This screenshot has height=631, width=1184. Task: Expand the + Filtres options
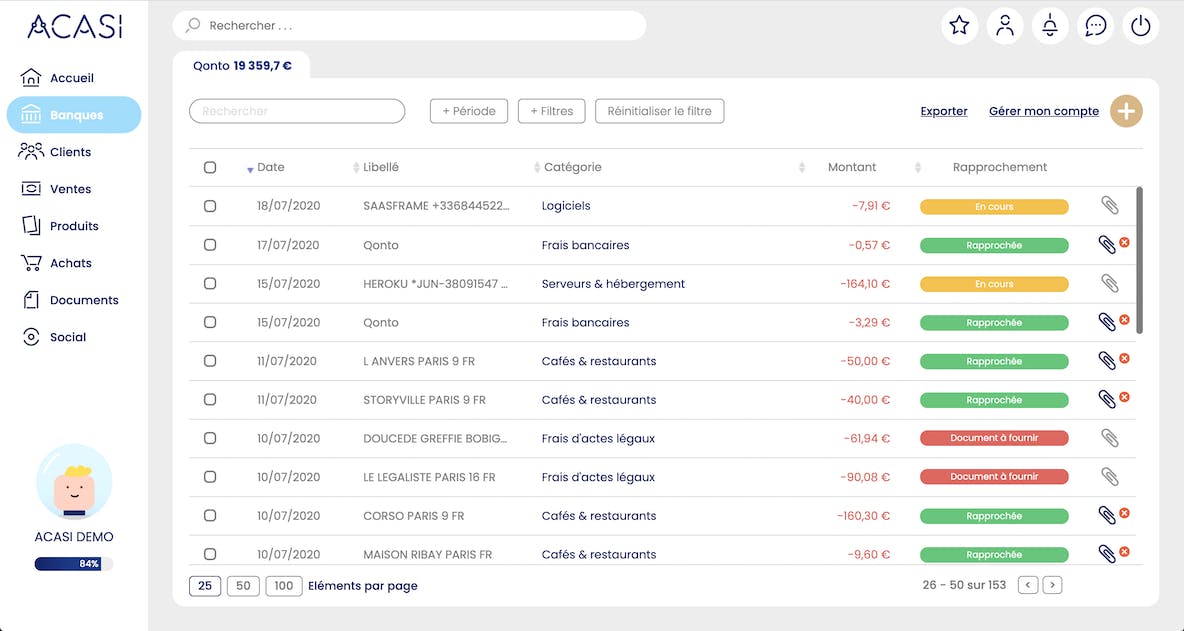(551, 111)
